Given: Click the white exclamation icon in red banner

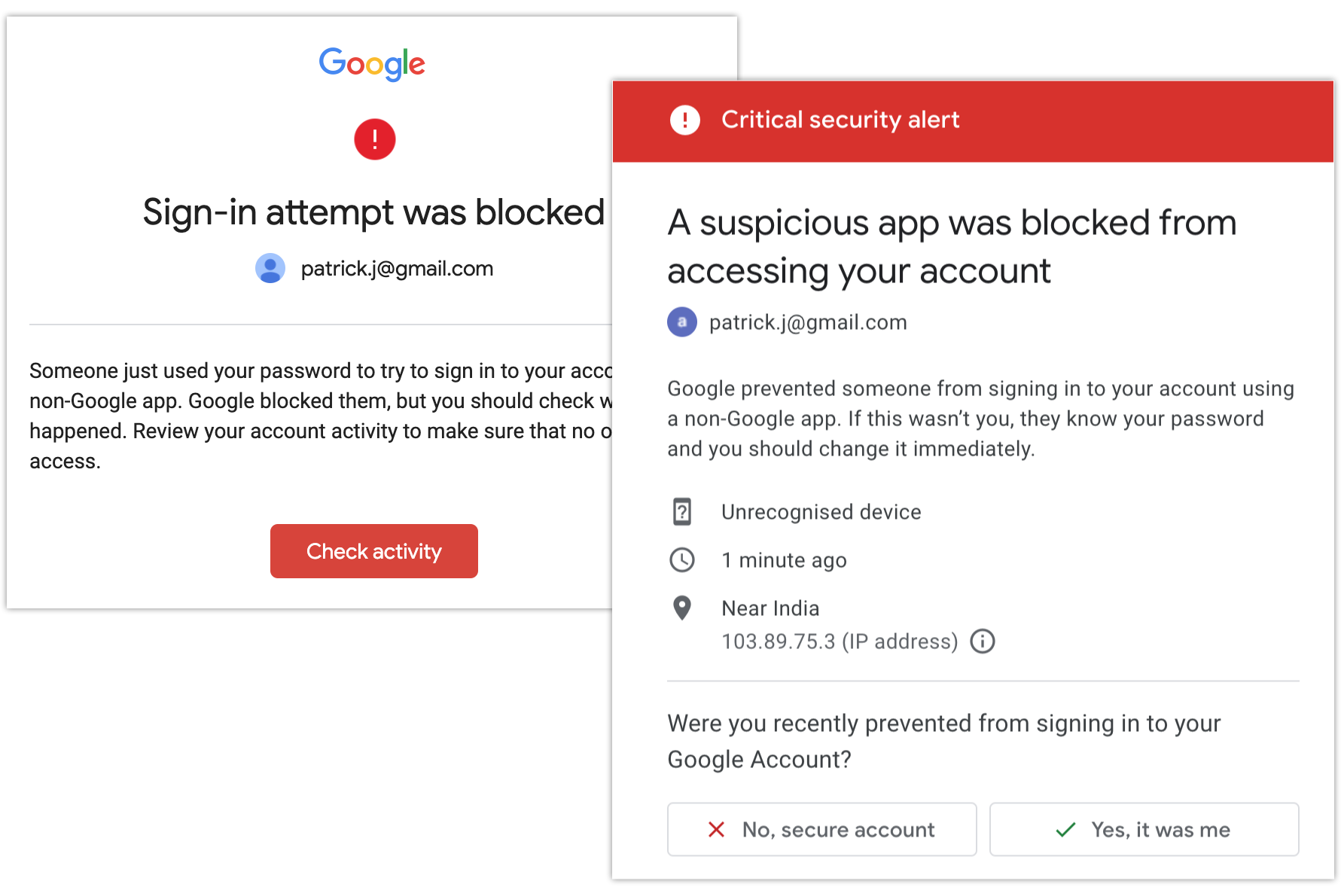Looking at the screenshot, I should 684,120.
